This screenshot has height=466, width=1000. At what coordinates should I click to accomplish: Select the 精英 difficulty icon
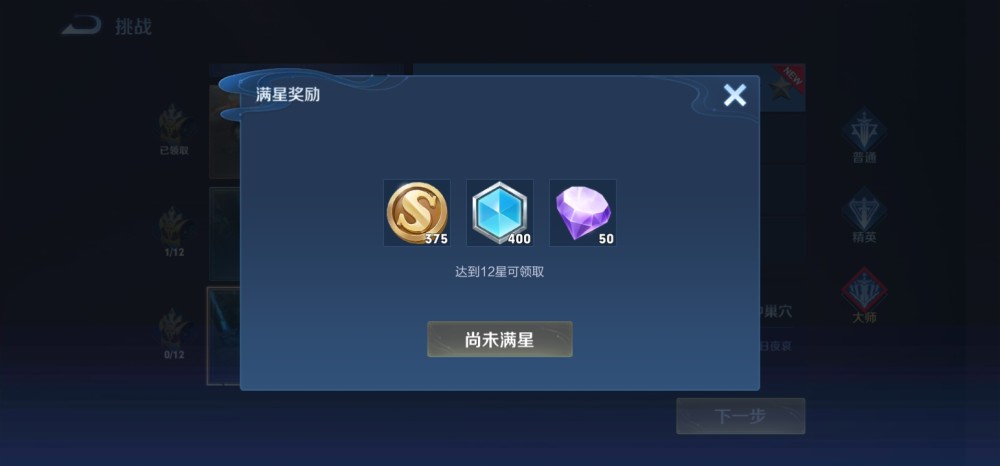click(x=864, y=215)
